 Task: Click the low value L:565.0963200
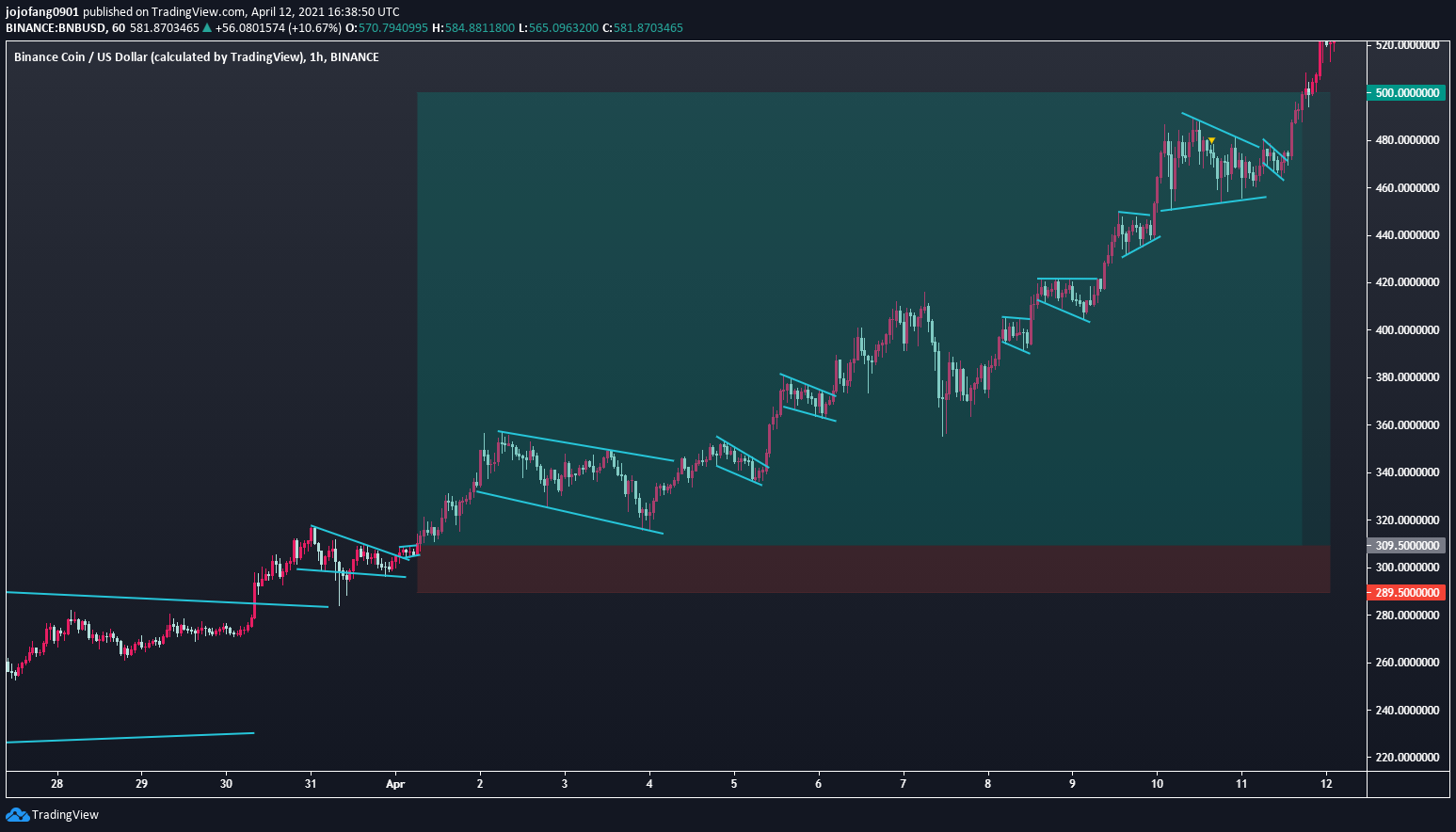click(x=558, y=28)
